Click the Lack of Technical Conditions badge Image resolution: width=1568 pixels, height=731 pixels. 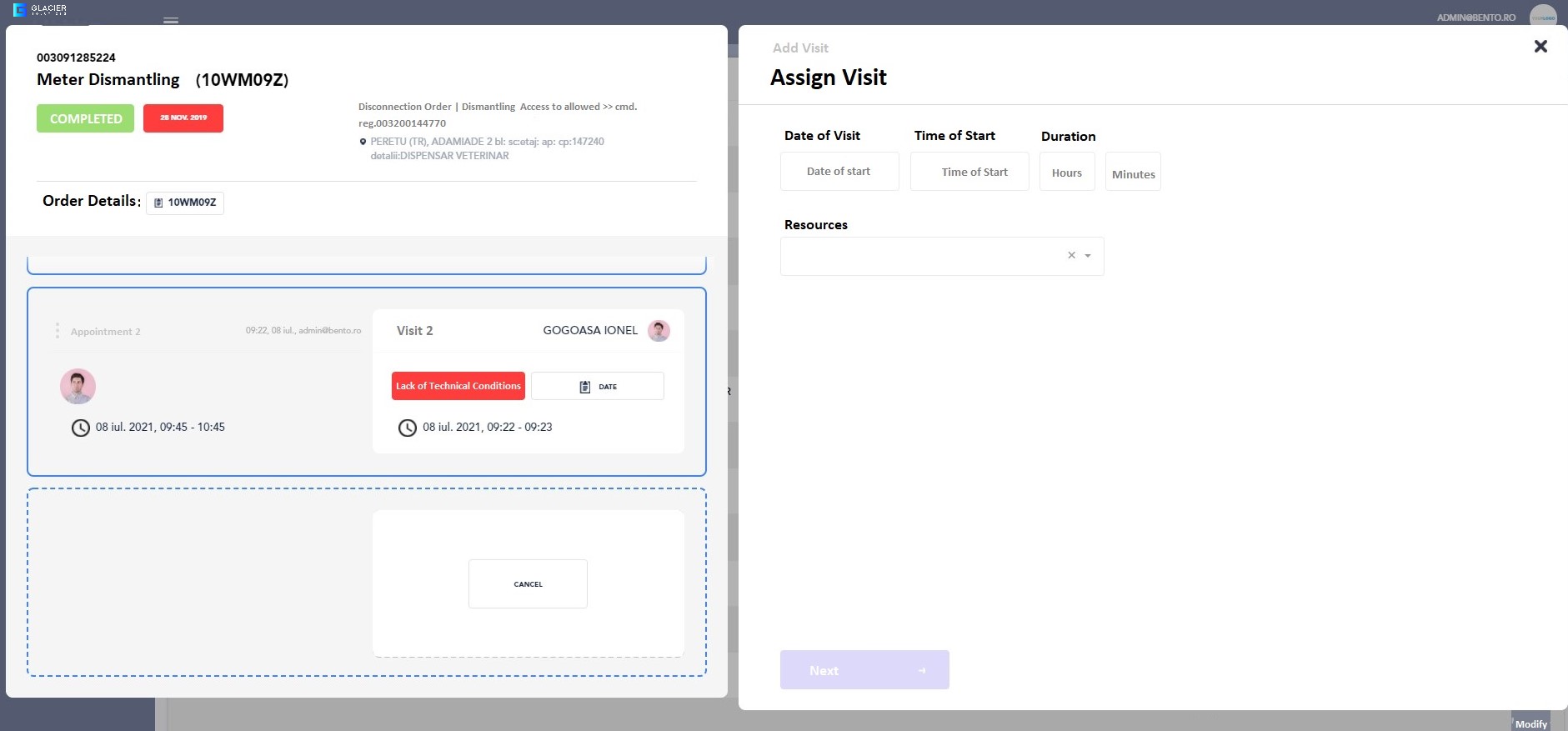[x=458, y=386]
